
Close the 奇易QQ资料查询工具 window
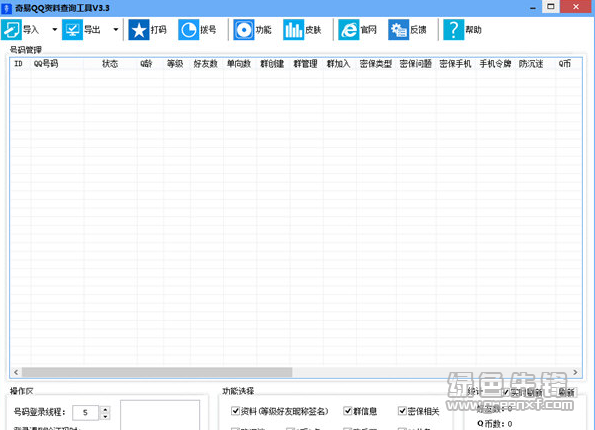coord(576,6)
